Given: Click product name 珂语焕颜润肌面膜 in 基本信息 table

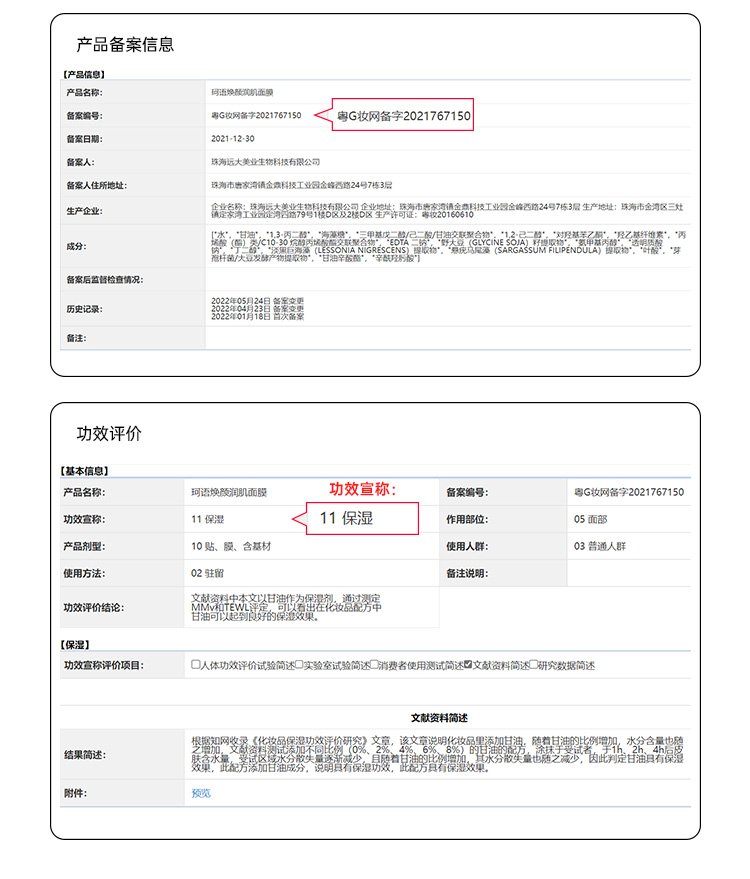Looking at the screenshot, I should click(229, 492).
